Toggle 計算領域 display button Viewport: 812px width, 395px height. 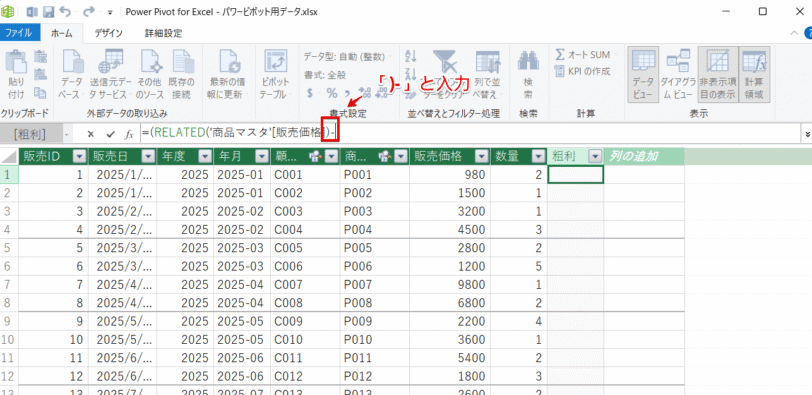click(x=754, y=75)
